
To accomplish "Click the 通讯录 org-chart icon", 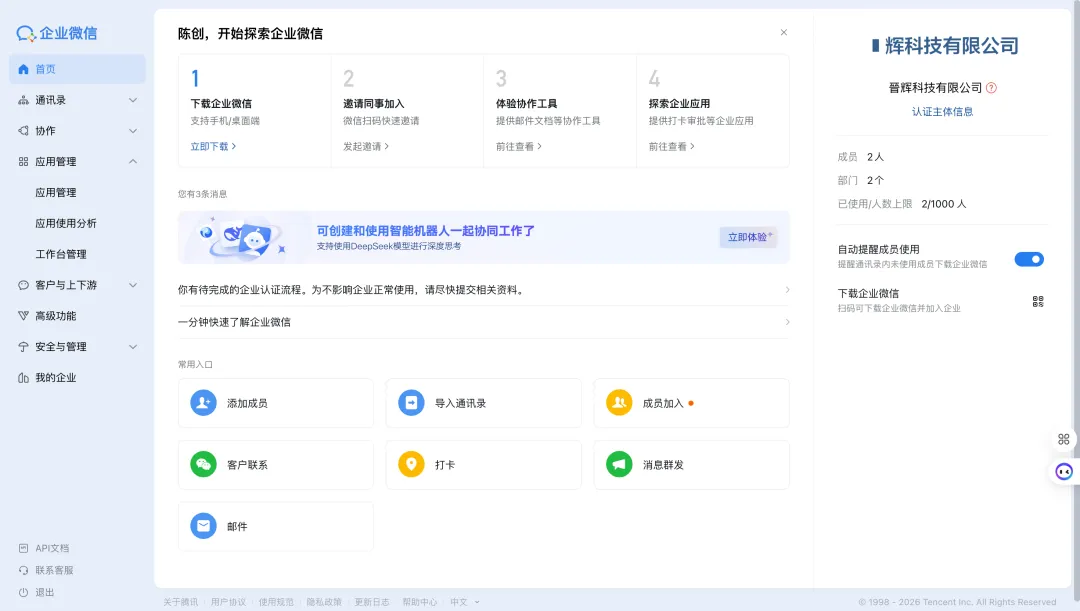I will pyautogui.click(x=23, y=100).
